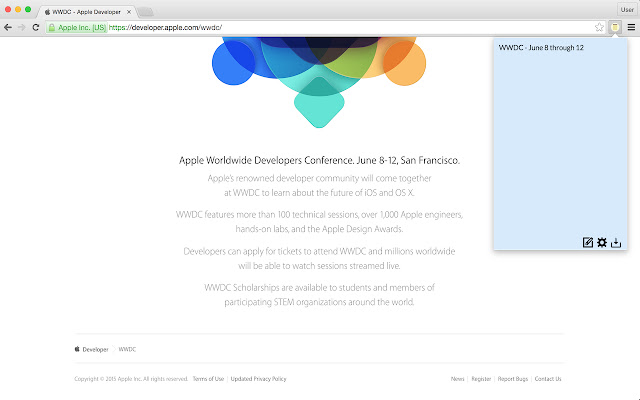Click the forward navigation arrow
This screenshot has height=400, width=640.
point(22,27)
